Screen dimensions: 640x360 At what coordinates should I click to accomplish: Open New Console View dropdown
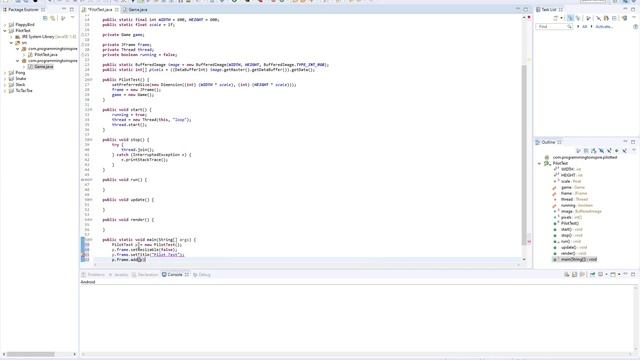pyautogui.click(x=619, y=275)
